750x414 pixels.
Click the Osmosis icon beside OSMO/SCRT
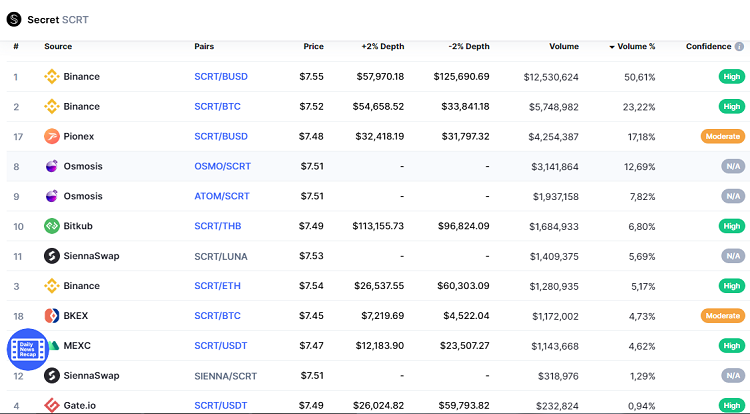pyautogui.click(x=52, y=166)
